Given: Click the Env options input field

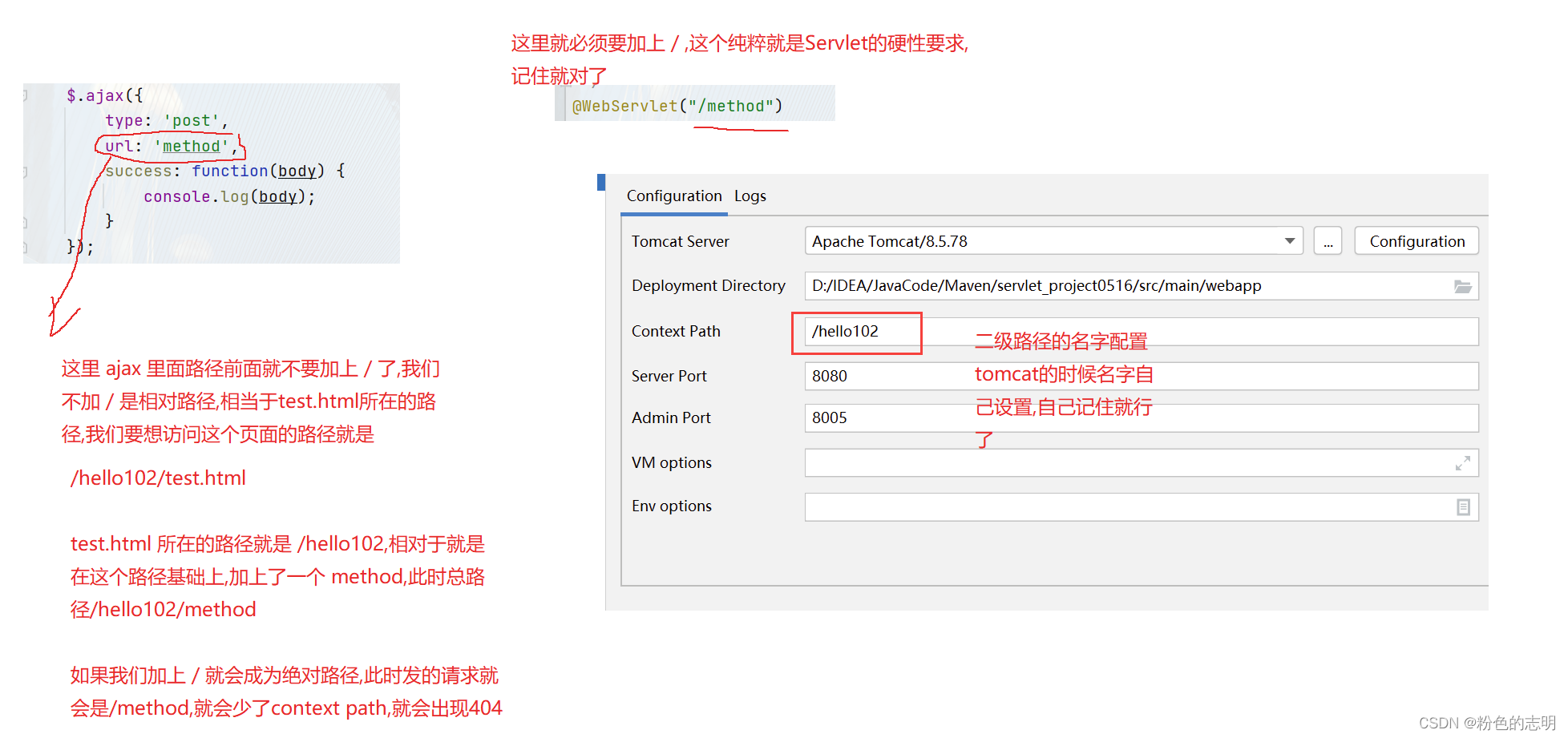Looking at the screenshot, I should (1142, 506).
